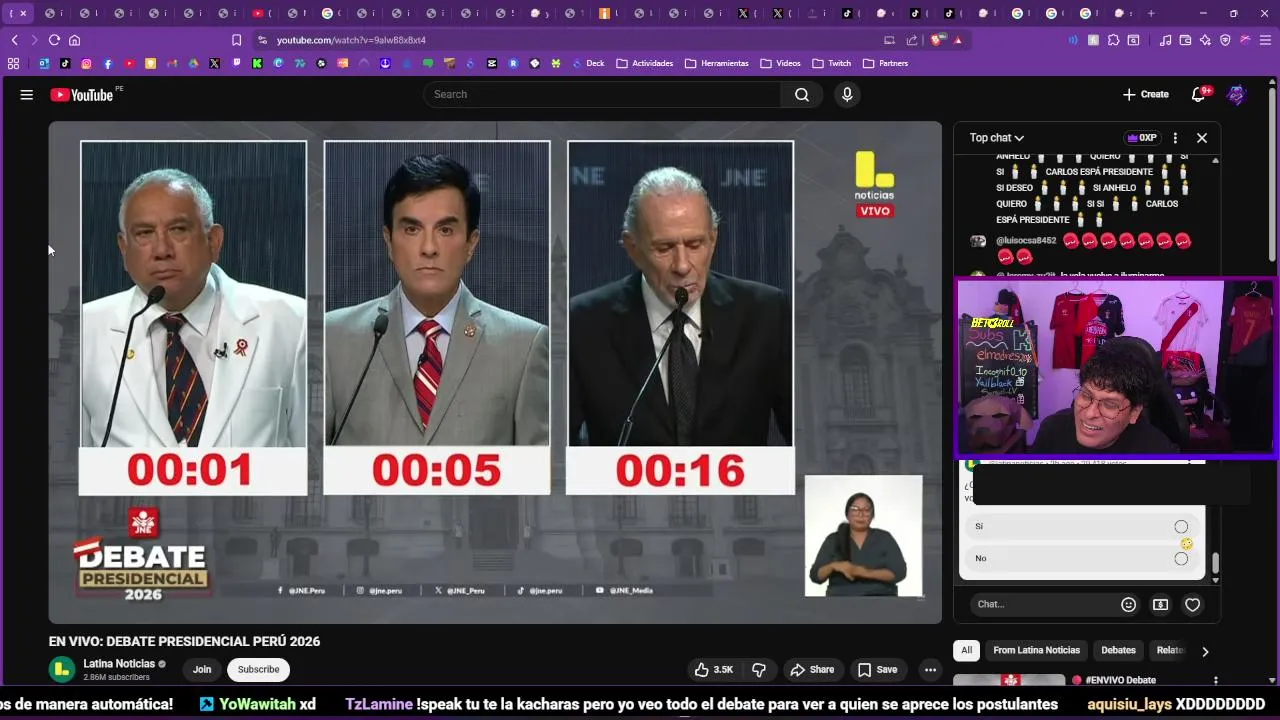
Task: Click the YouTube search input field
Action: [603, 94]
